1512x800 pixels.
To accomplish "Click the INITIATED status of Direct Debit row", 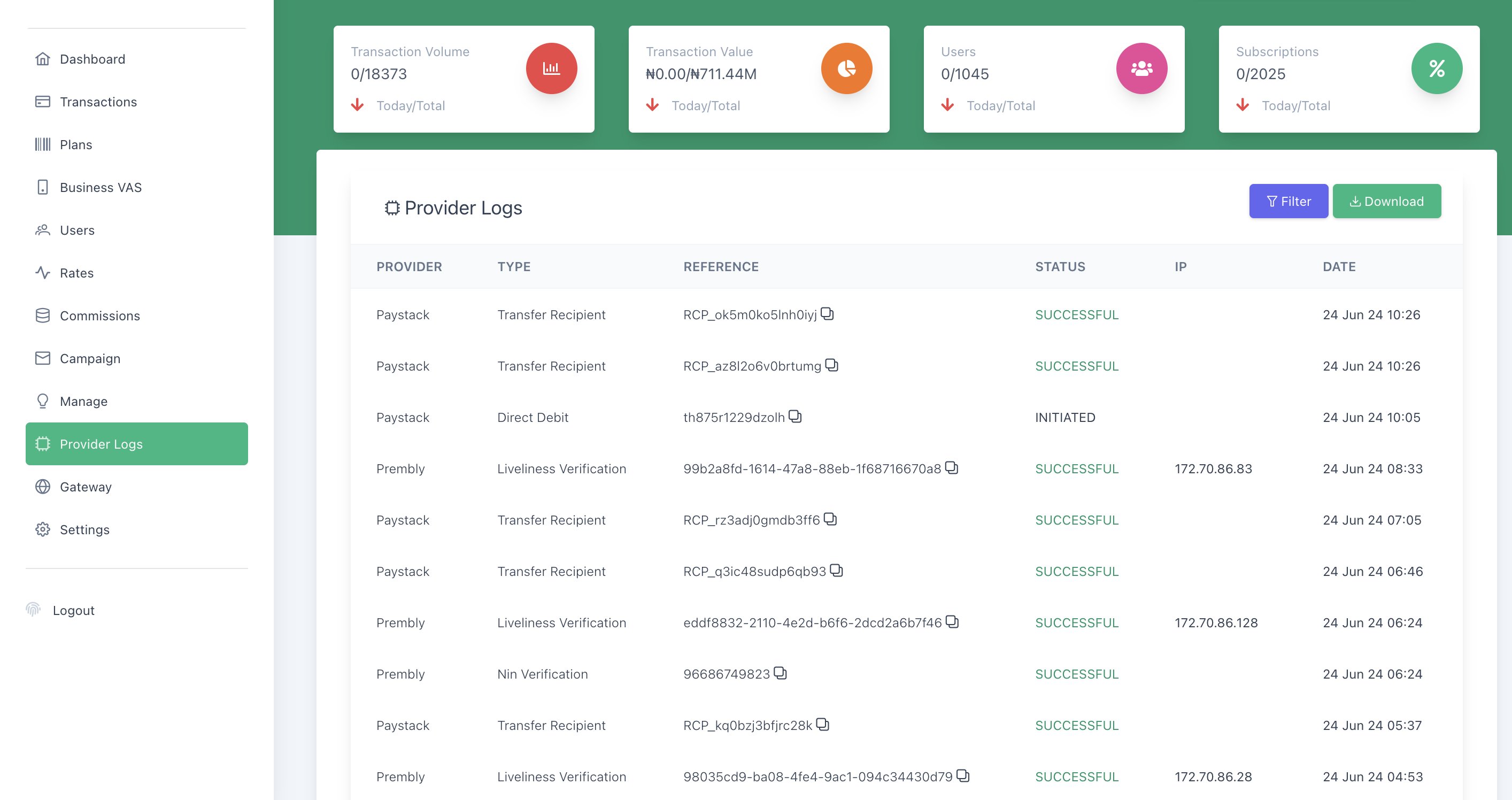I will (x=1064, y=417).
